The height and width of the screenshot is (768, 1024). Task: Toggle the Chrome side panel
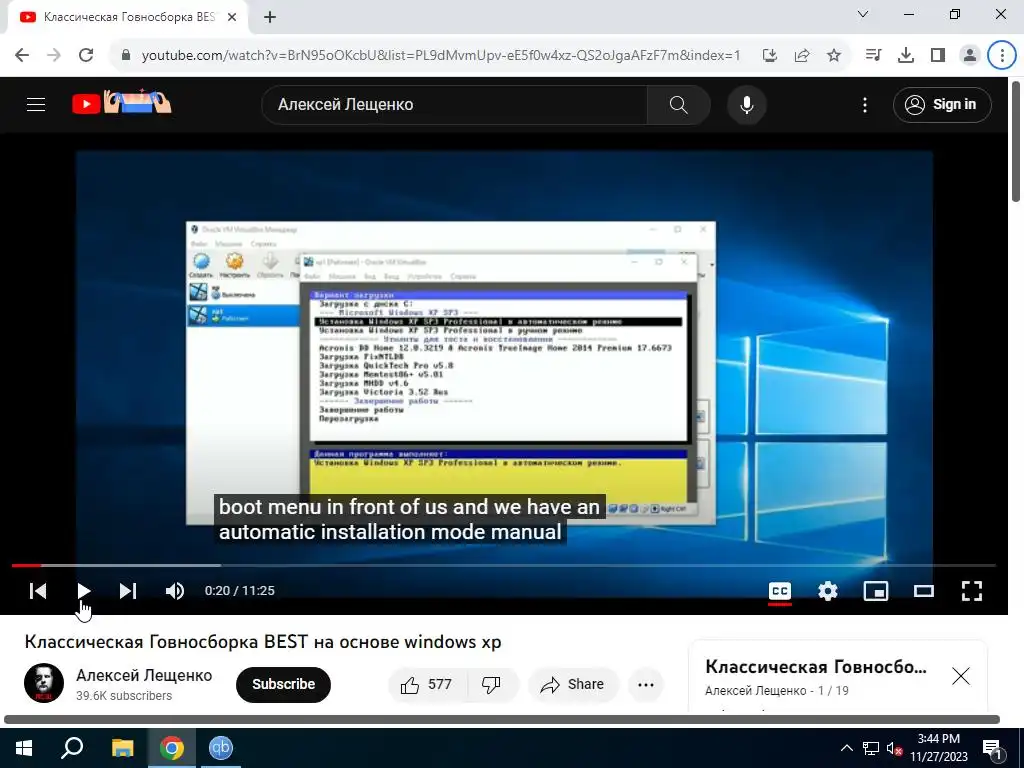[938, 56]
